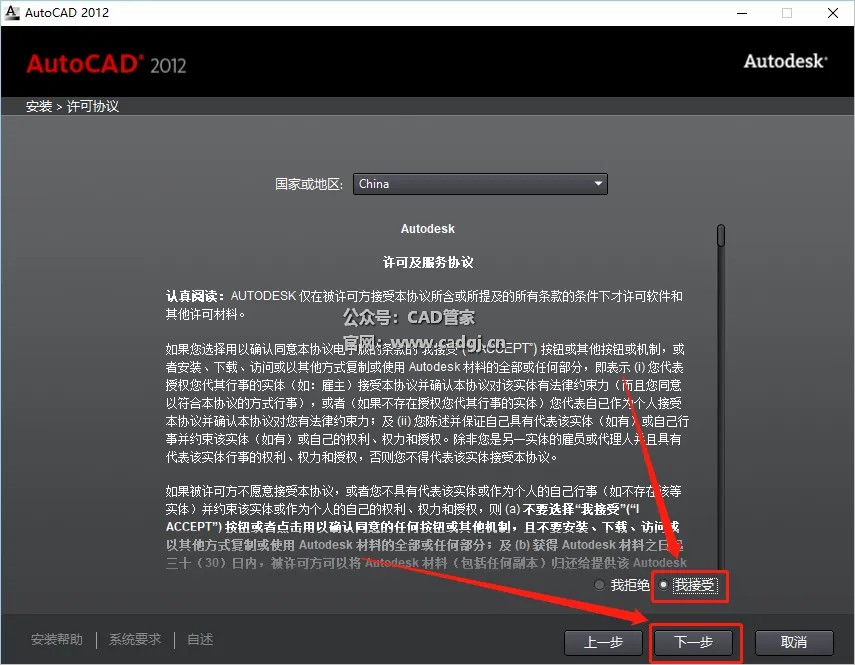Click the 安装 > 许可协议 breadcrumb text
The width and height of the screenshot is (855, 665).
(73, 106)
